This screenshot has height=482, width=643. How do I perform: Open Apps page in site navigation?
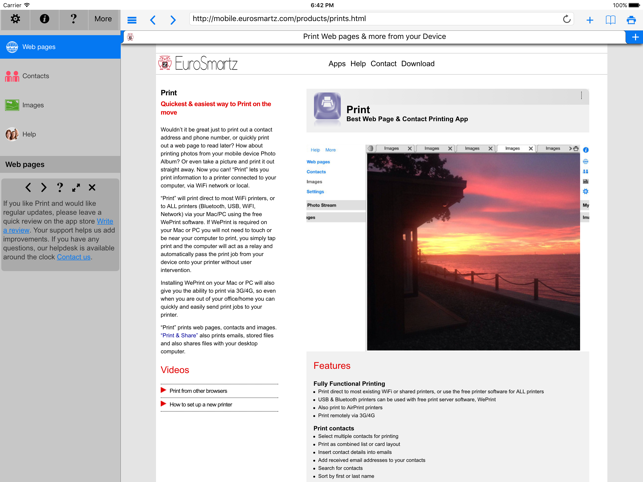337,64
